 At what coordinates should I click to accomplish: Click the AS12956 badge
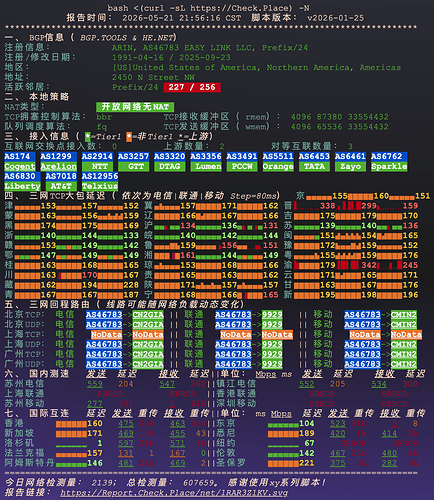pyautogui.click(x=100, y=176)
